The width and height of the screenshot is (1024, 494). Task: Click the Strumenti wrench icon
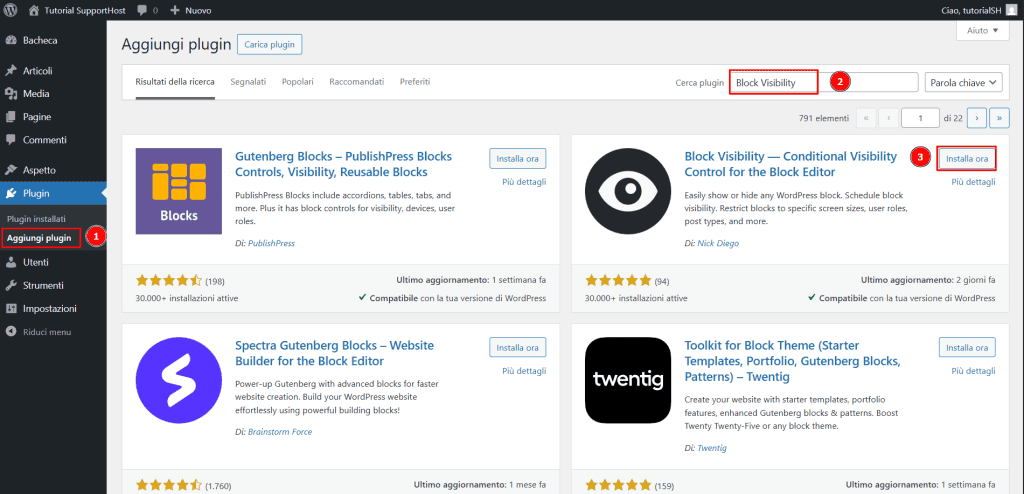coord(11,286)
